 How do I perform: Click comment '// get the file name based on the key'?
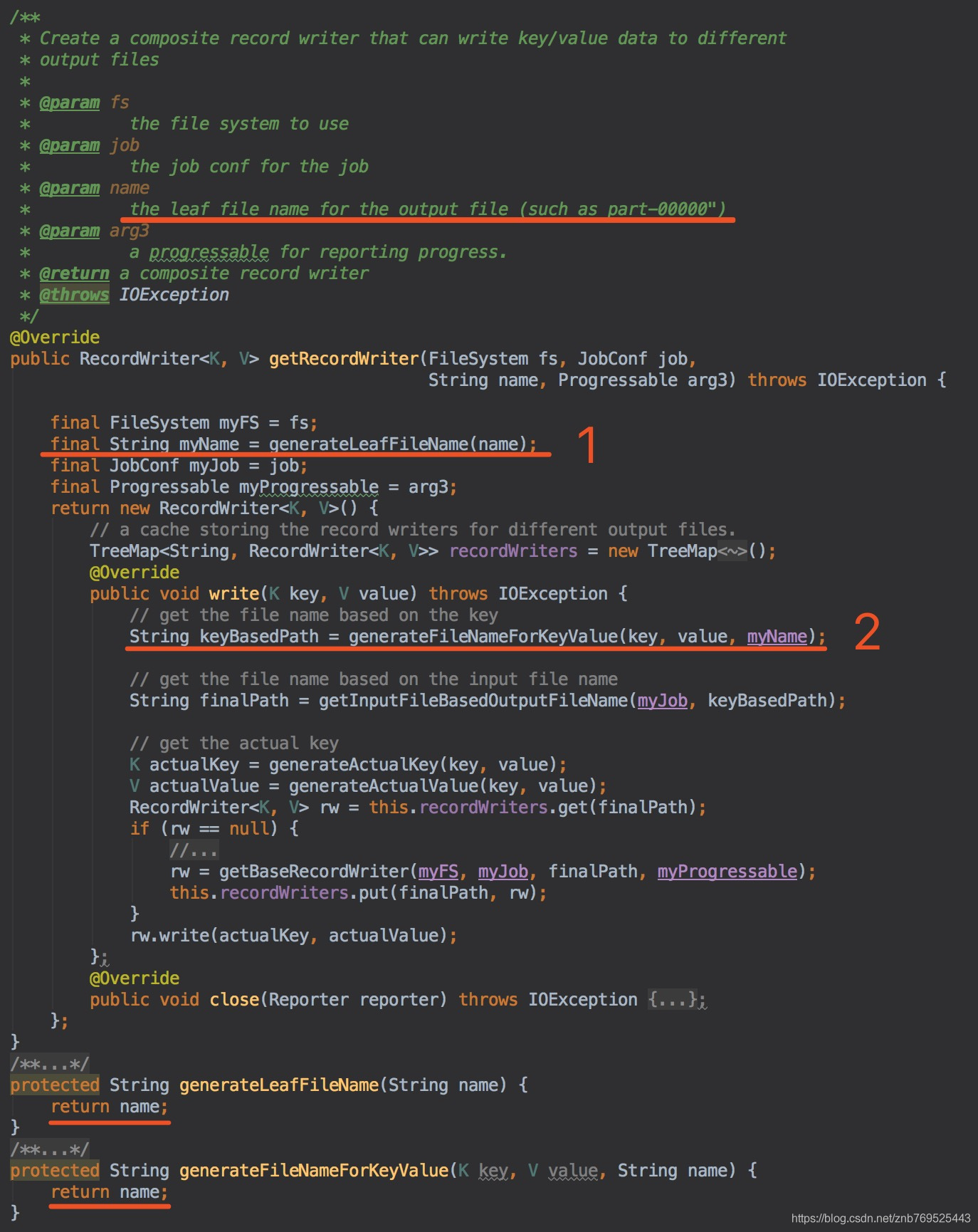[x=314, y=615]
